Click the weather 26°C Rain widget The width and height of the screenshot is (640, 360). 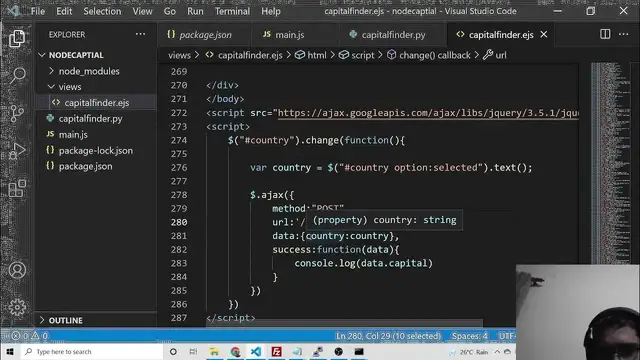pyautogui.click(x=469, y=351)
